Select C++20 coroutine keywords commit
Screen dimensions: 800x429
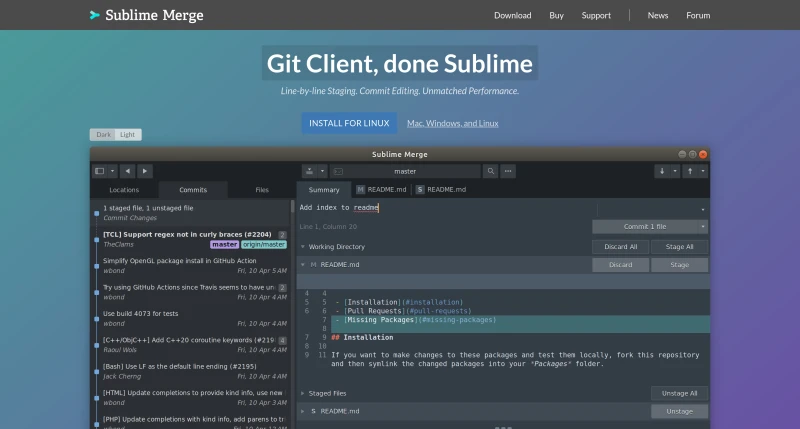click(x=191, y=345)
